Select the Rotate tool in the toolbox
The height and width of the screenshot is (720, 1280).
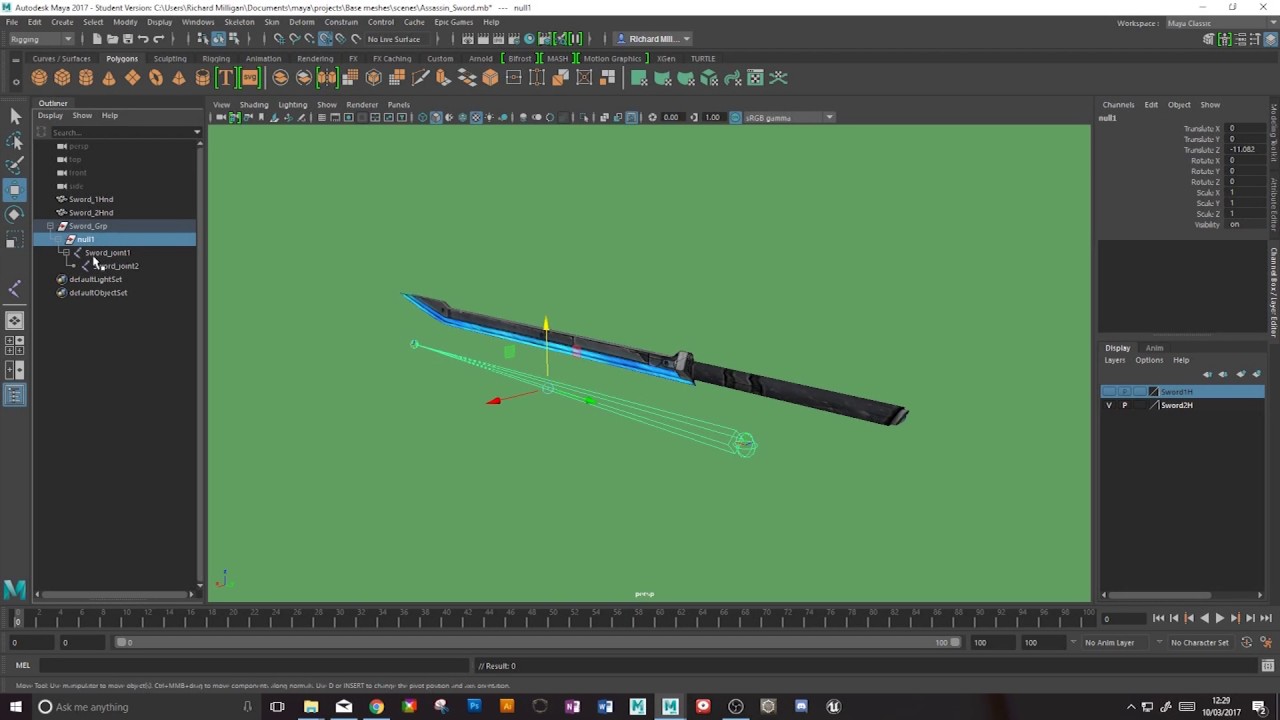[15, 214]
